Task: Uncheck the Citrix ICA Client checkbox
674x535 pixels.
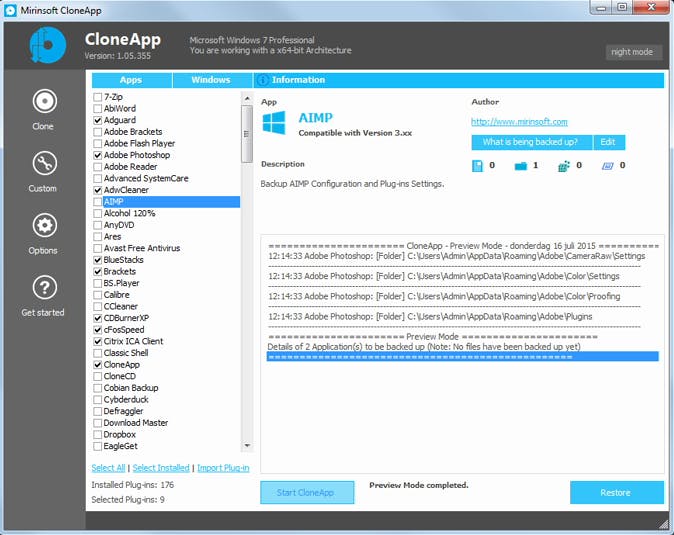Action: point(98,342)
